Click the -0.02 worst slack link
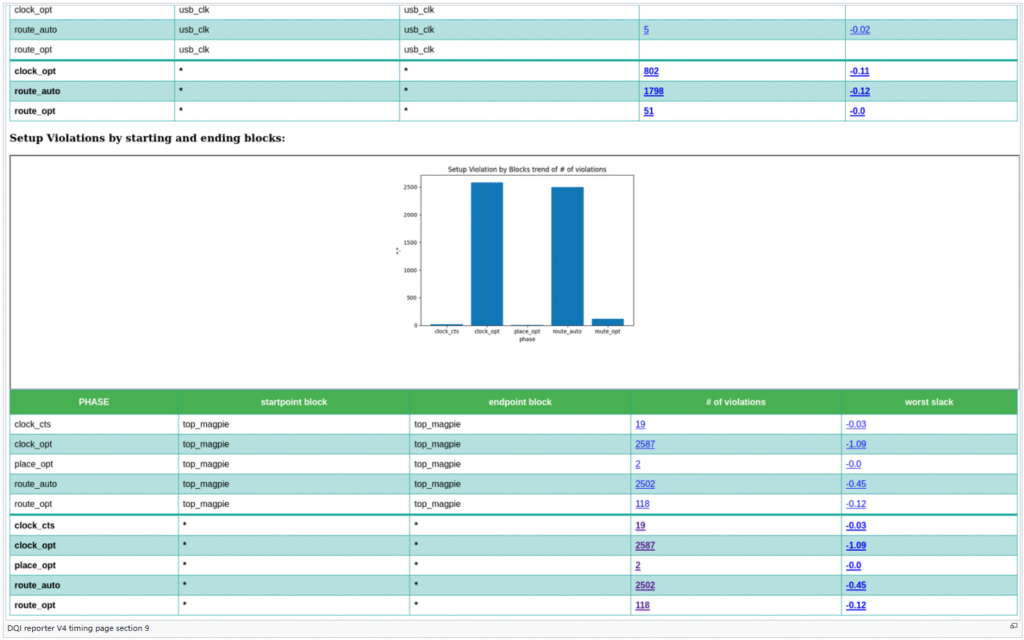This screenshot has height=640, width=1024. click(859, 30)
